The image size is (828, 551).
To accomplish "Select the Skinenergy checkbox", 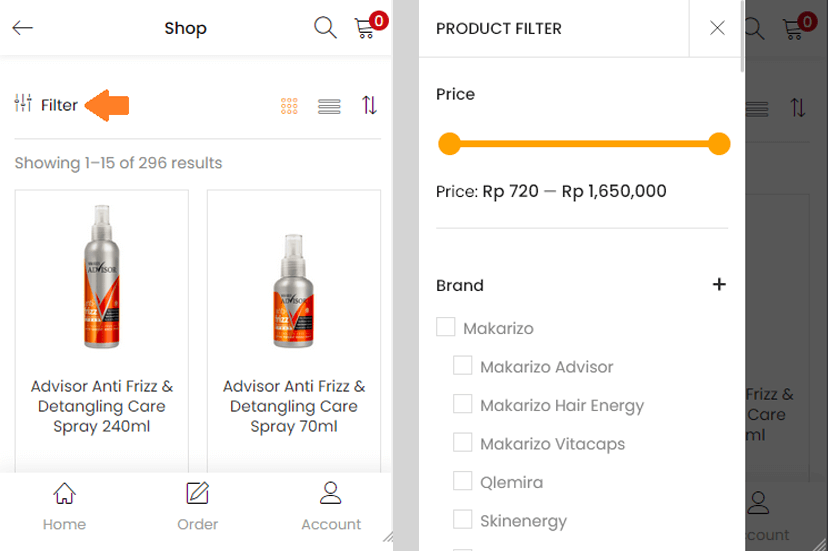I will tap(462, 519).
